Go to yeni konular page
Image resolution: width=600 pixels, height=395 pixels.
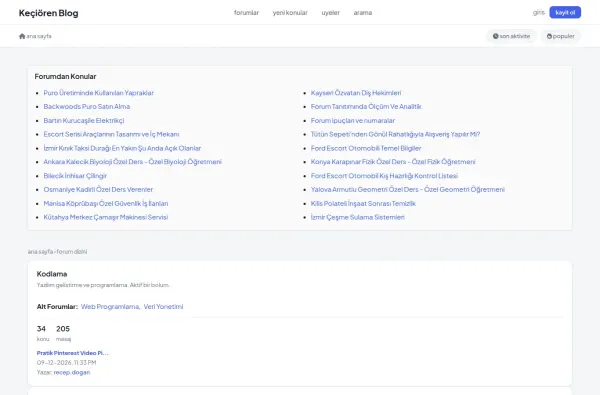[290, 13]
